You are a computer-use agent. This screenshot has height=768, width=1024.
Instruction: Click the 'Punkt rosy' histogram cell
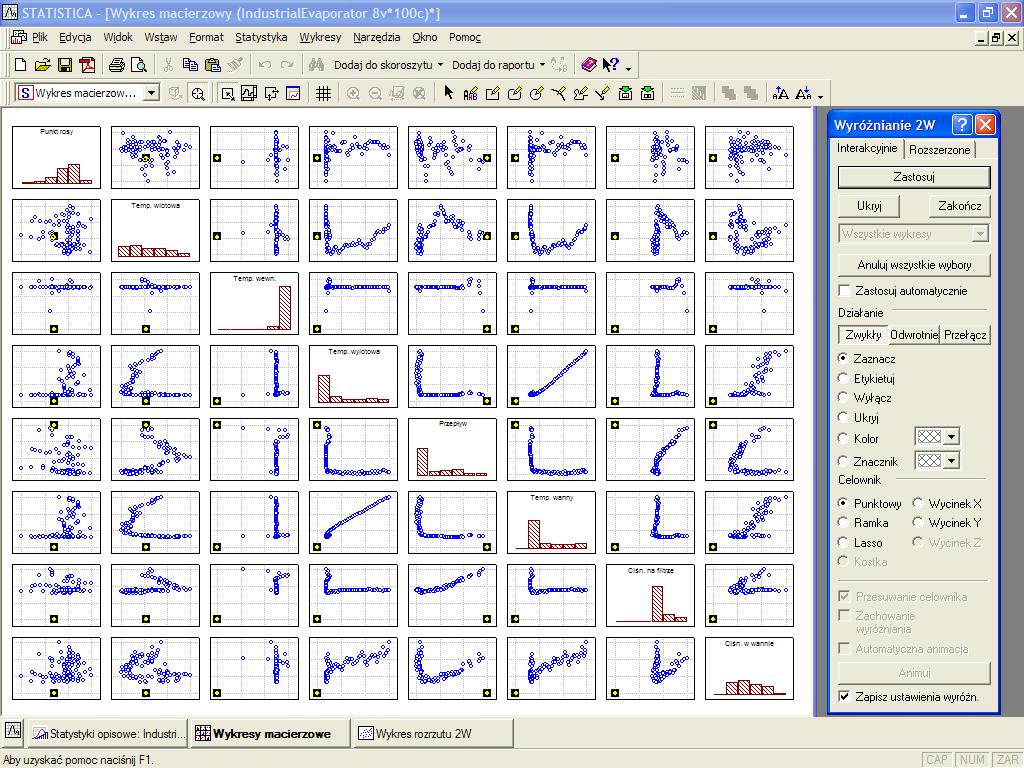tap(56, 157)
